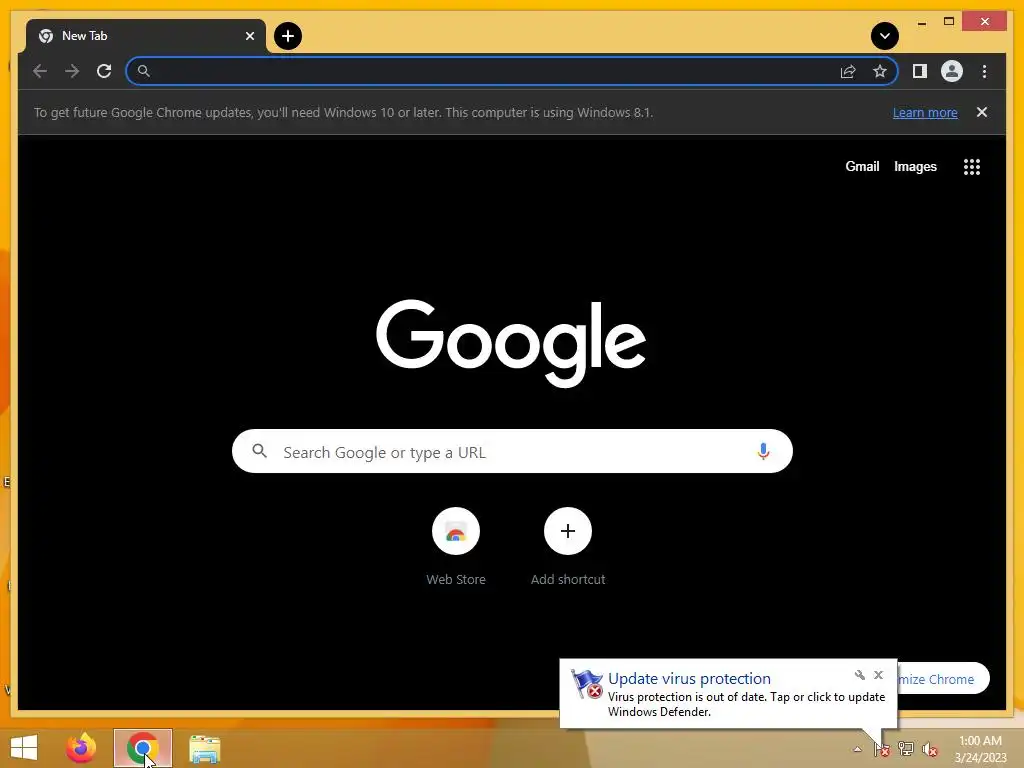Minimize the Chrome window
Viewport: 1024px width, 768px height.
(x=921, y=22)
